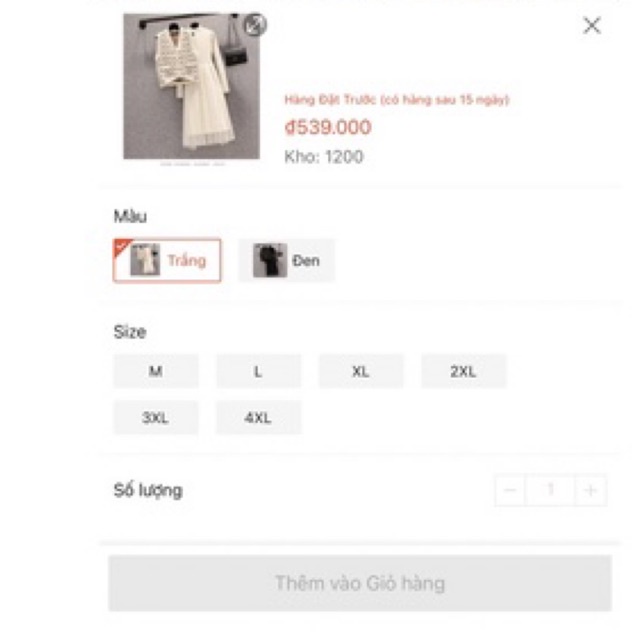Select the Đen color option
Viewport: 640px width, 640px height.
tap(287, 260)
